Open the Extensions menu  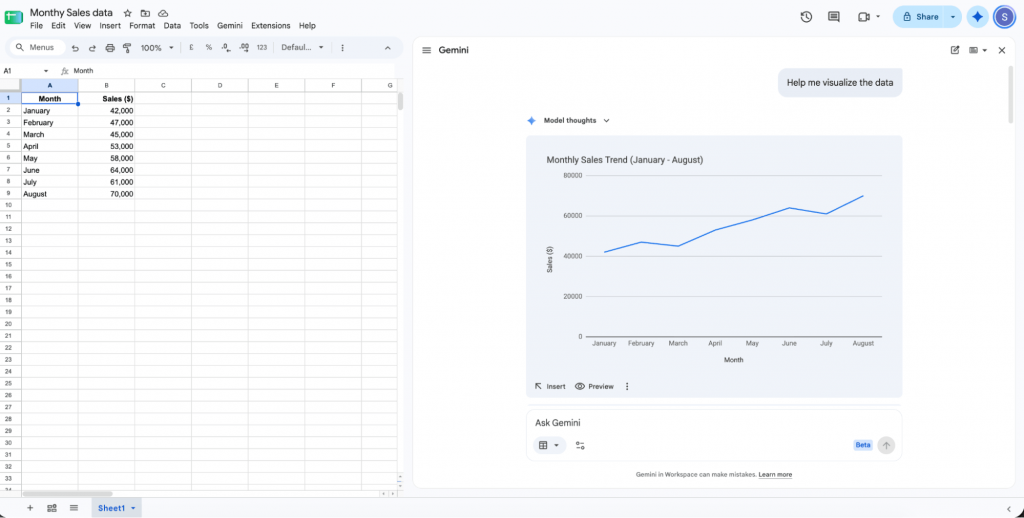coord(270,26)
